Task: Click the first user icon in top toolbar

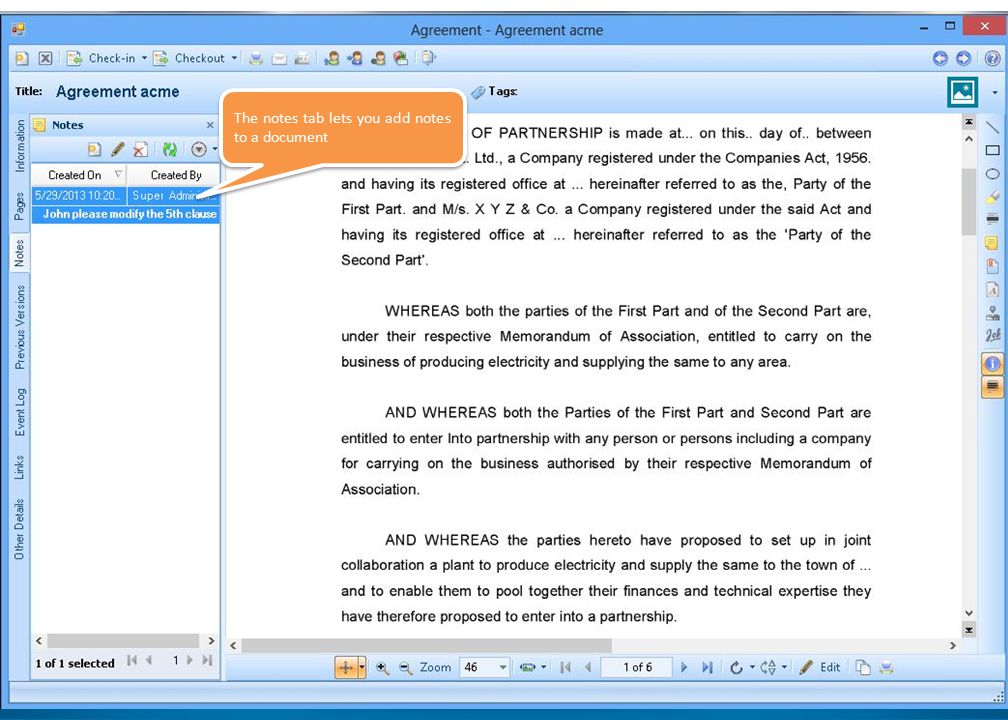Action: click(332, 58)
